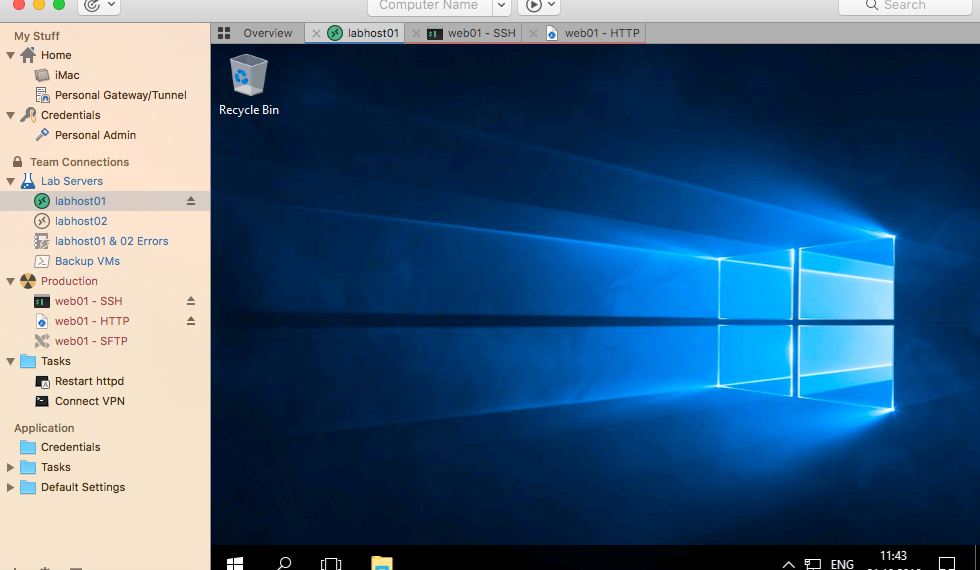Disconnect web01 - SSH via eject icon
980x570 pixels.
(x=191, y=301)
